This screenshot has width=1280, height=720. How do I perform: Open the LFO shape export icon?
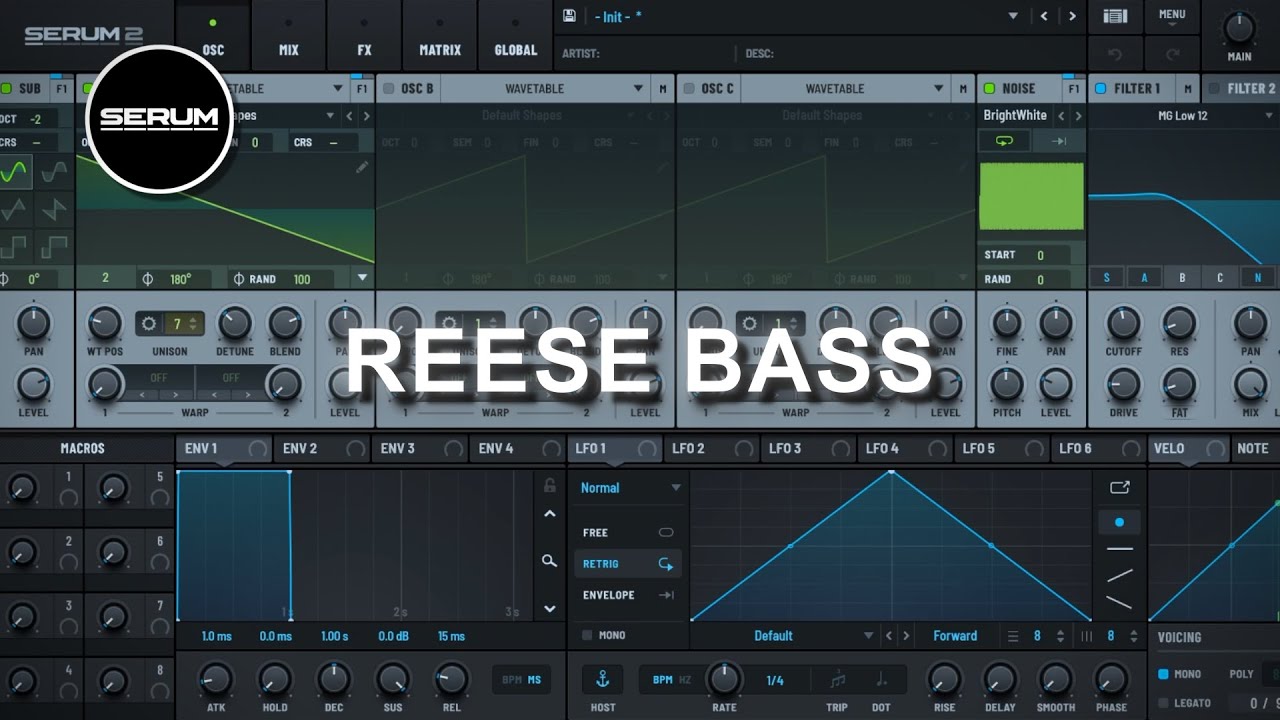click(1119, 487)
